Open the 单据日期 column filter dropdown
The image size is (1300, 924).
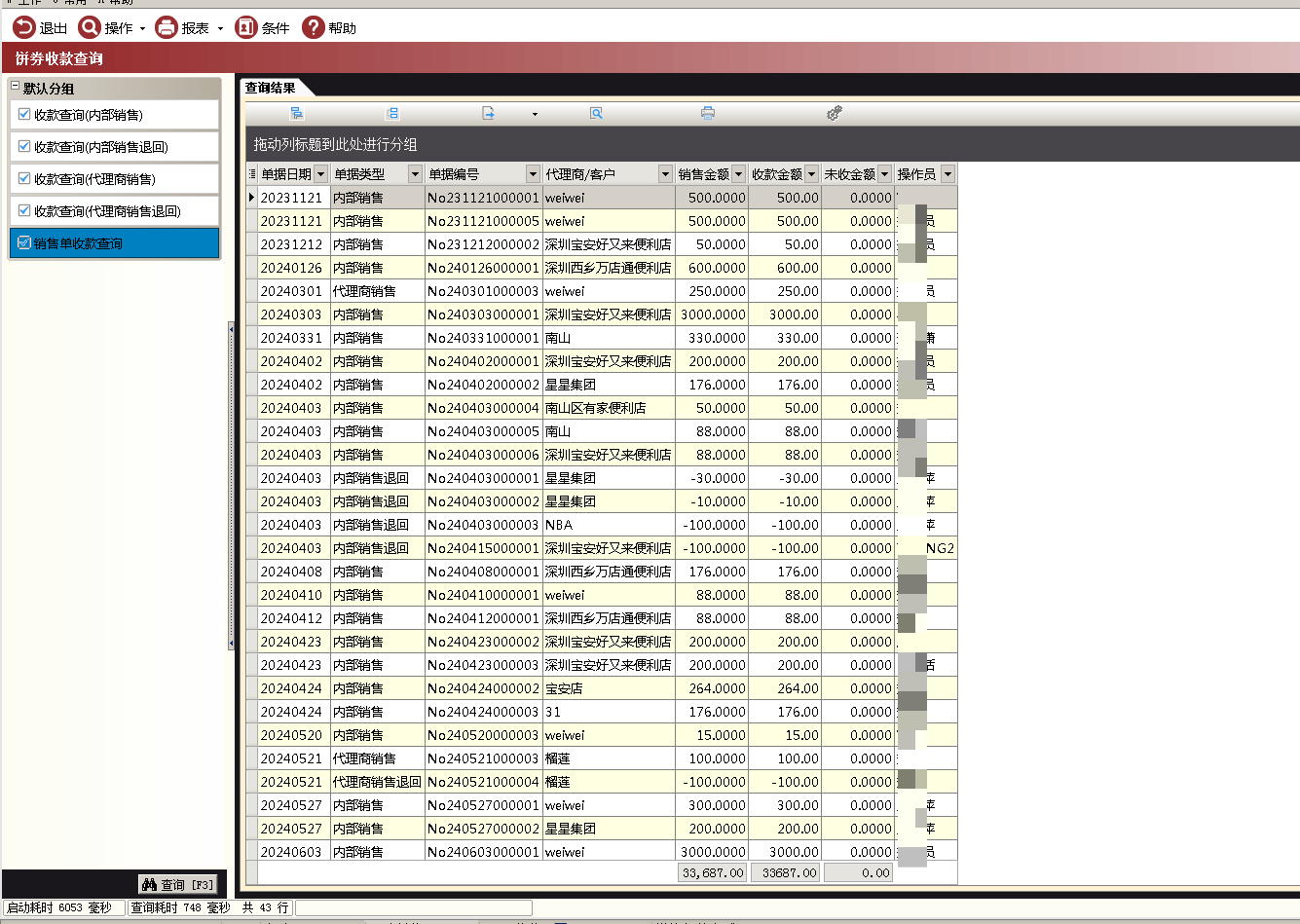click(321, 174)
